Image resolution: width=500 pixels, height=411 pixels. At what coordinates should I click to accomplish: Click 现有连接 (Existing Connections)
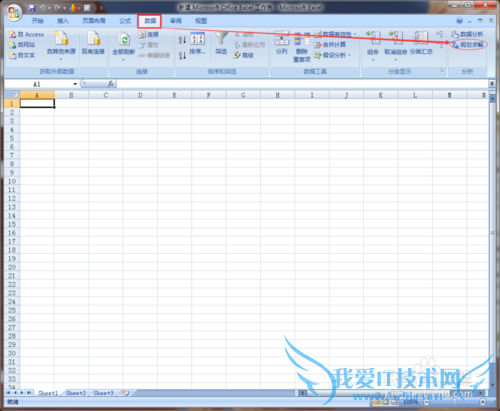93,43
